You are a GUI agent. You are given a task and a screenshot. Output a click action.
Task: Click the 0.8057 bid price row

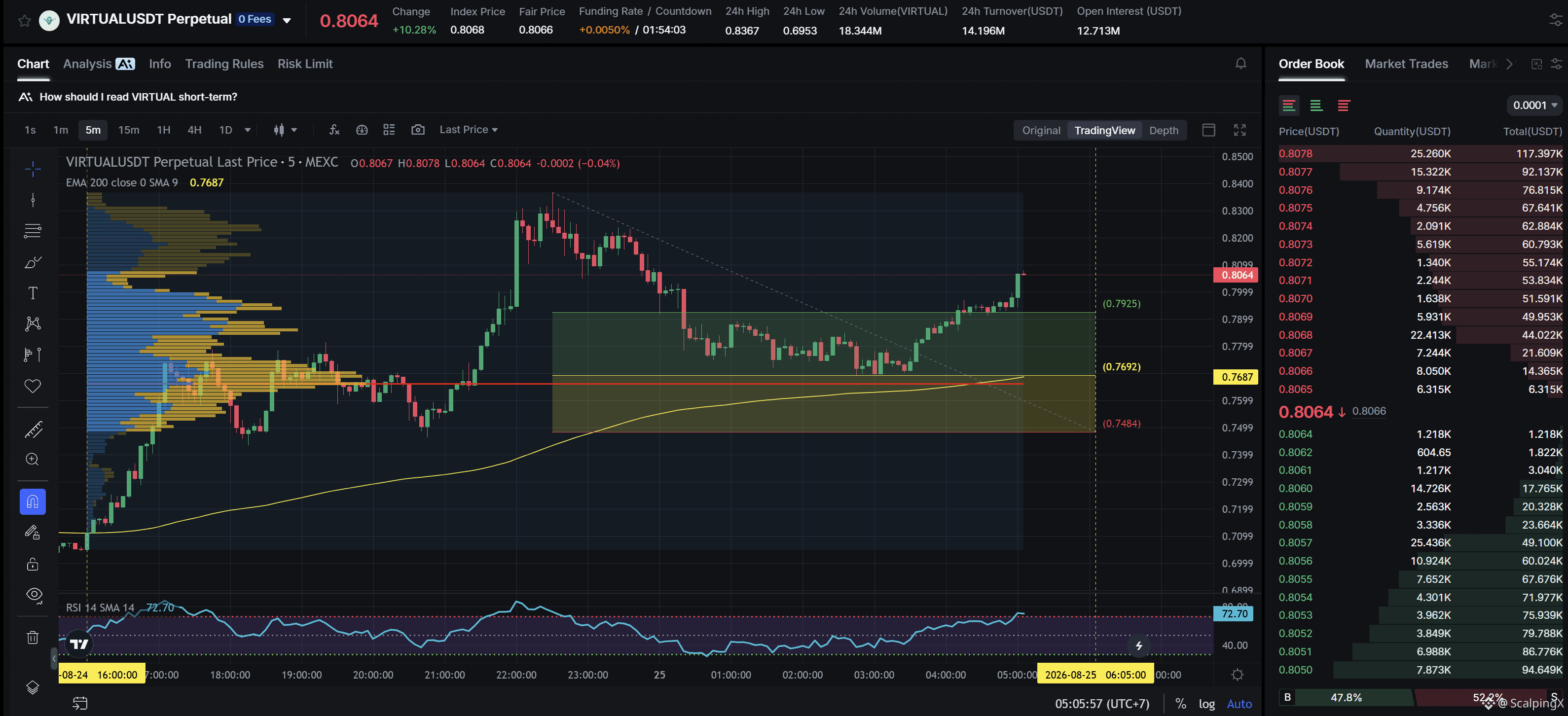click(x=1420, y=542)
